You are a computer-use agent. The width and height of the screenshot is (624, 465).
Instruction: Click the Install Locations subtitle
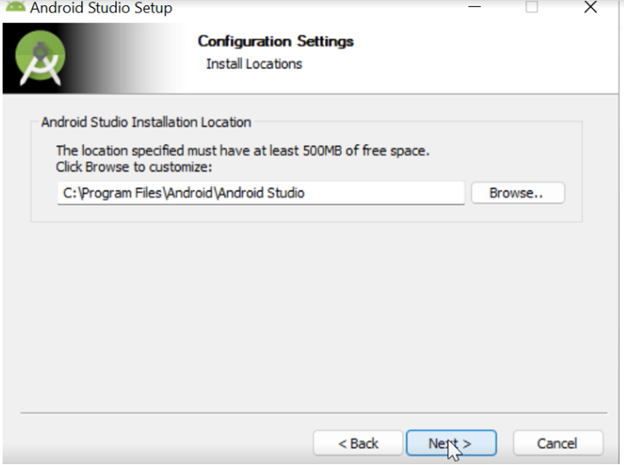coord(254,64)
